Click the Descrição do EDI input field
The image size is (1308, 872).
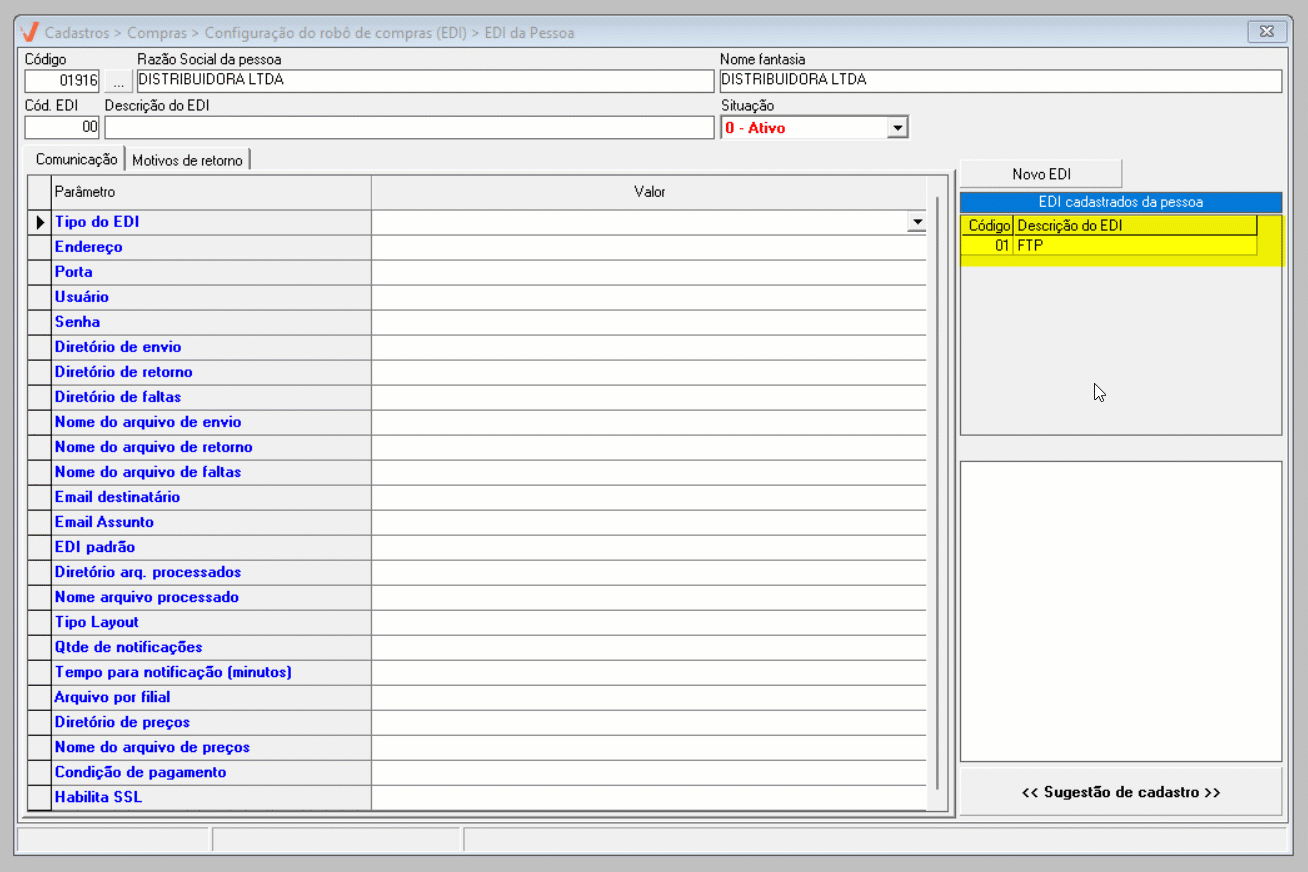[x=408, y=128]
